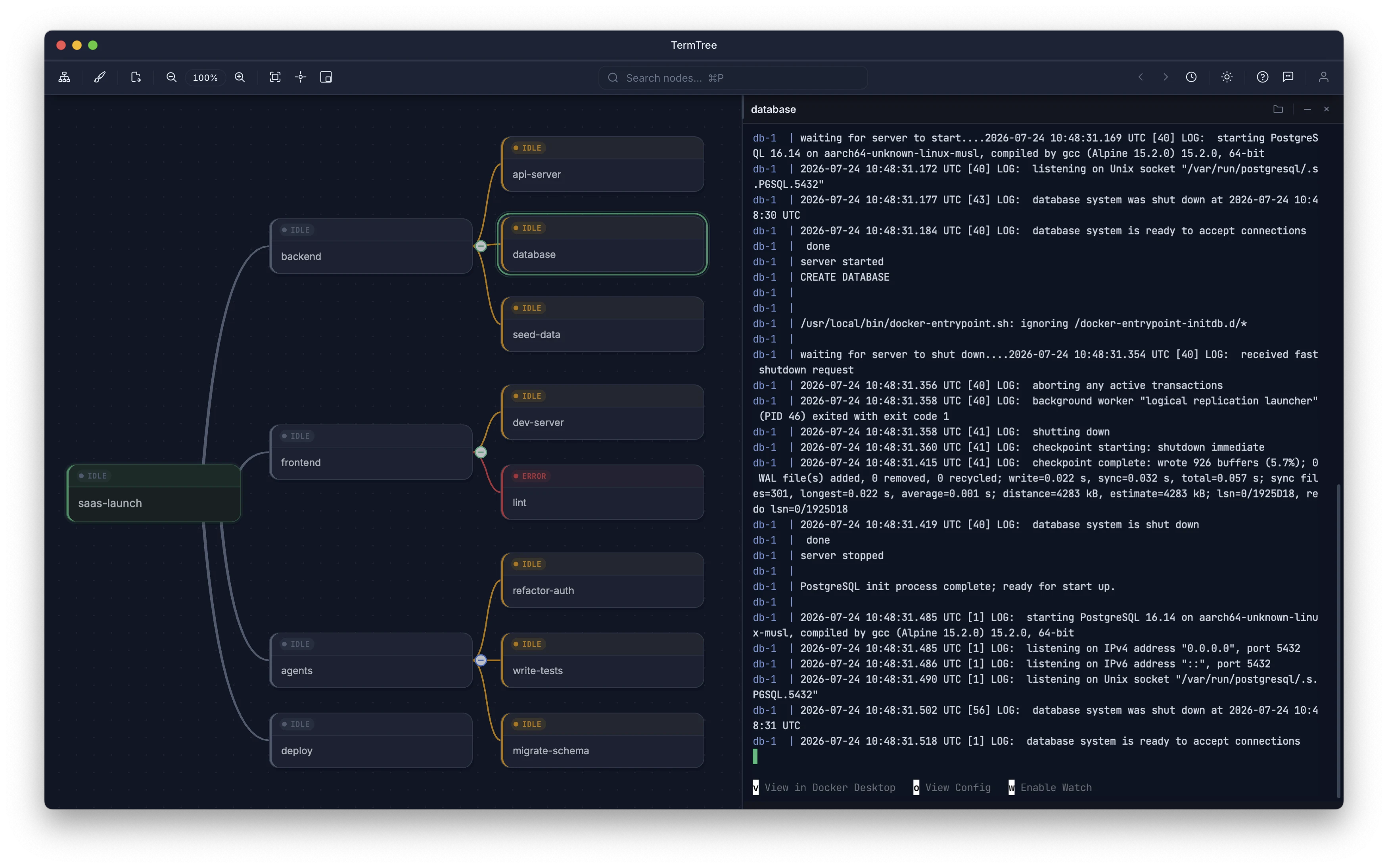
Task: Select the migrate-schema node
Action: tap(602, 740)
